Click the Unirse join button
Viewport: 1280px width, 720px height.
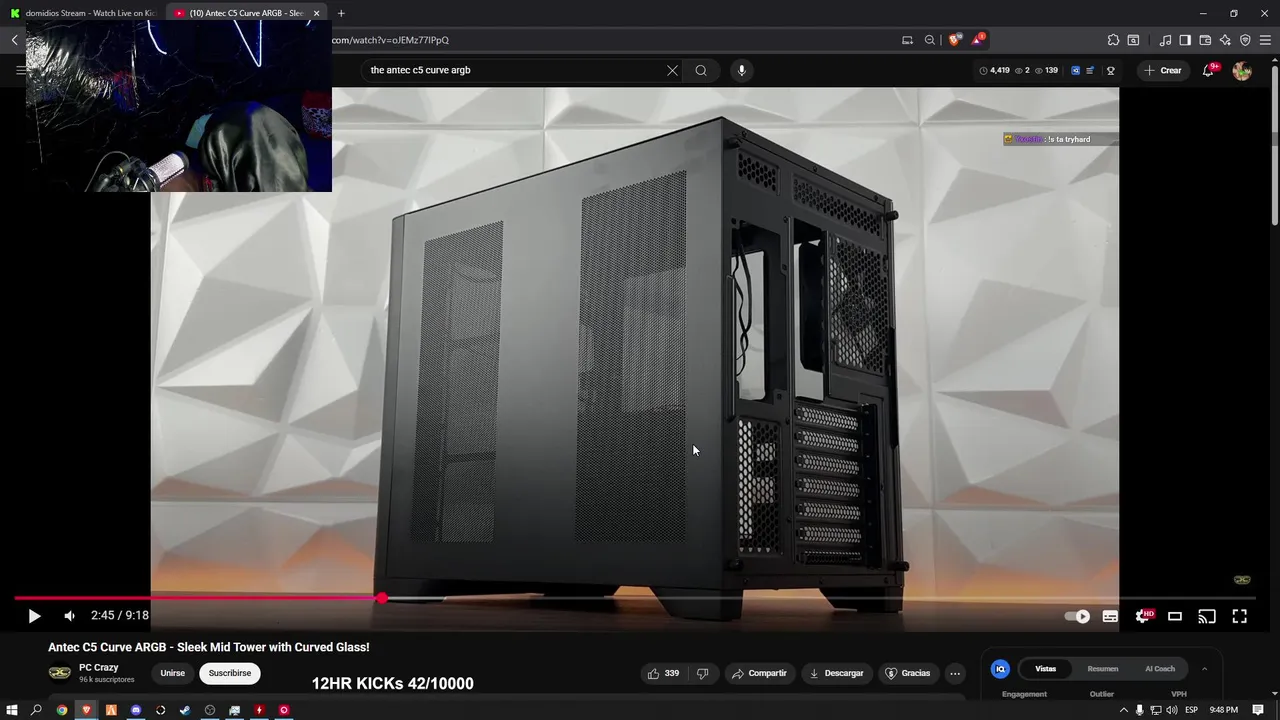[173, 673]
